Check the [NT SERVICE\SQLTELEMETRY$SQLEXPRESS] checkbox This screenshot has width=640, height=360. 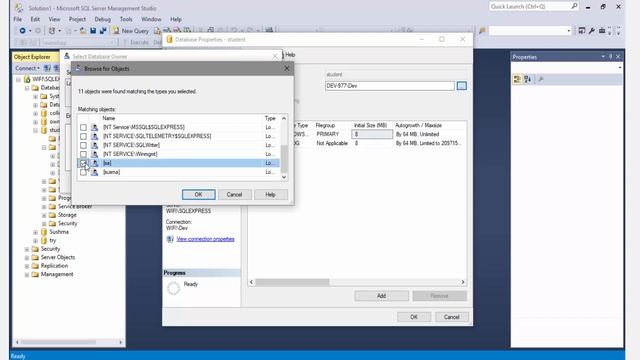[x=83, y=136]
